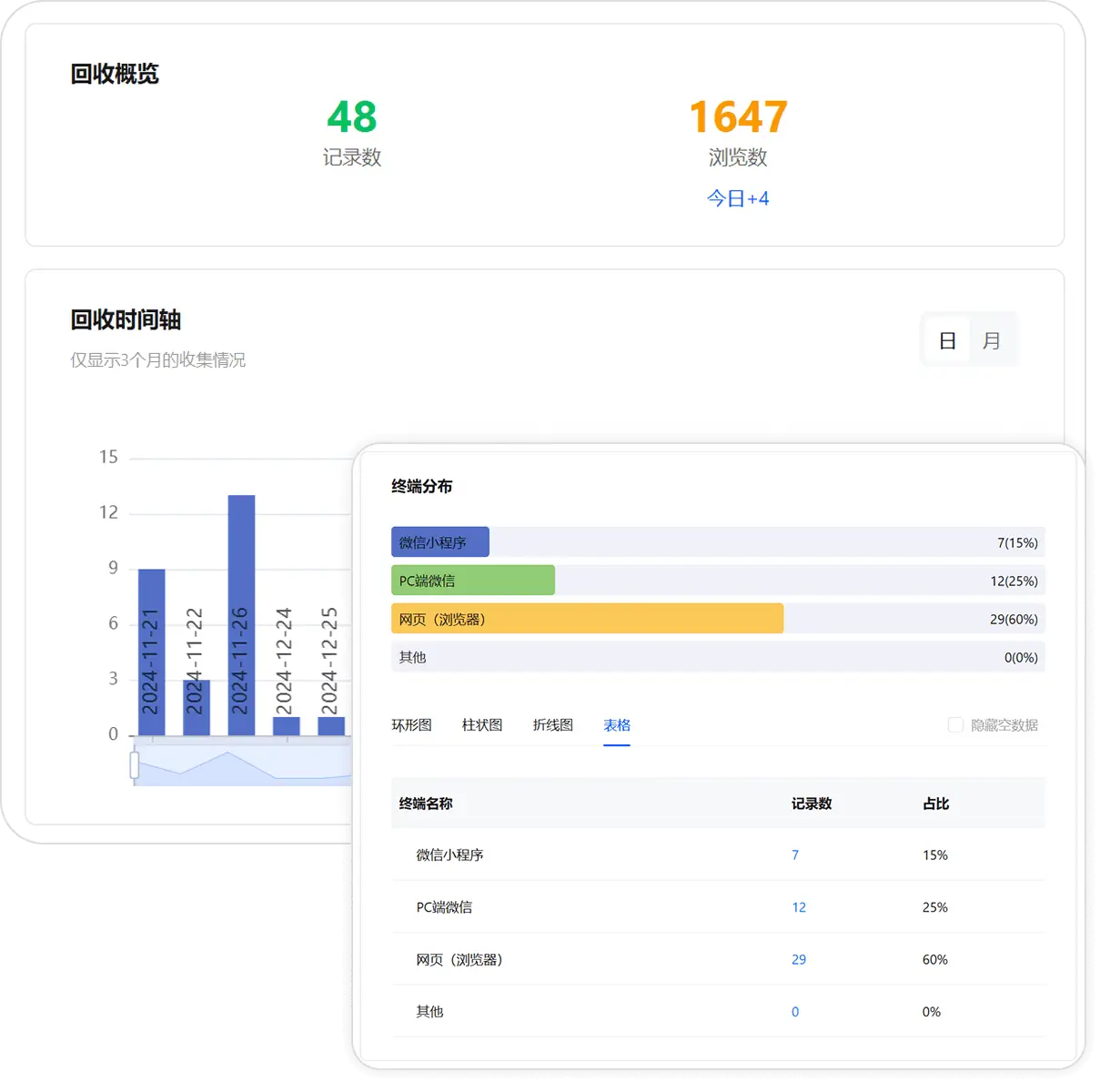Switch timeline to 月 (month) view

click(x=992, y=341)
